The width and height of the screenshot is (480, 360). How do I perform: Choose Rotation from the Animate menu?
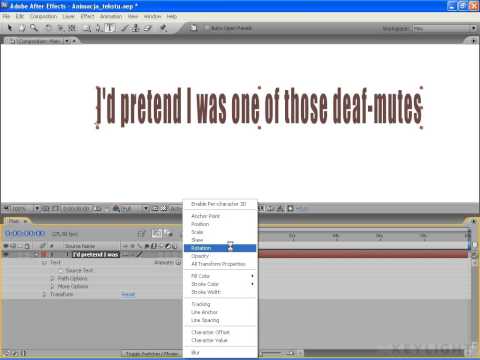[220, 248]
